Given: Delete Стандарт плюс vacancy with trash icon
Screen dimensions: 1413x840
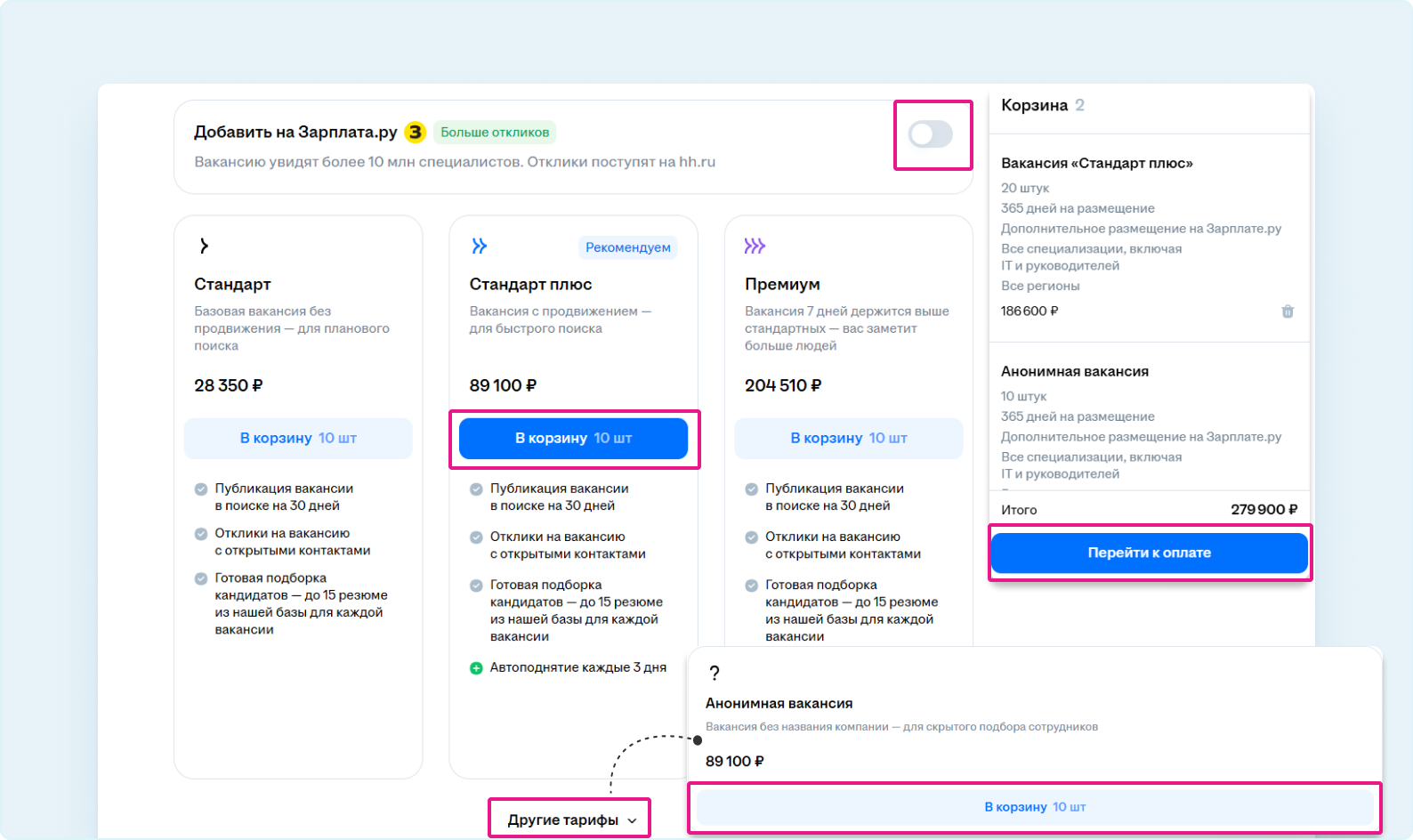Looking at the screenshot, I should pyautogui.click(x=1287, y=311).
